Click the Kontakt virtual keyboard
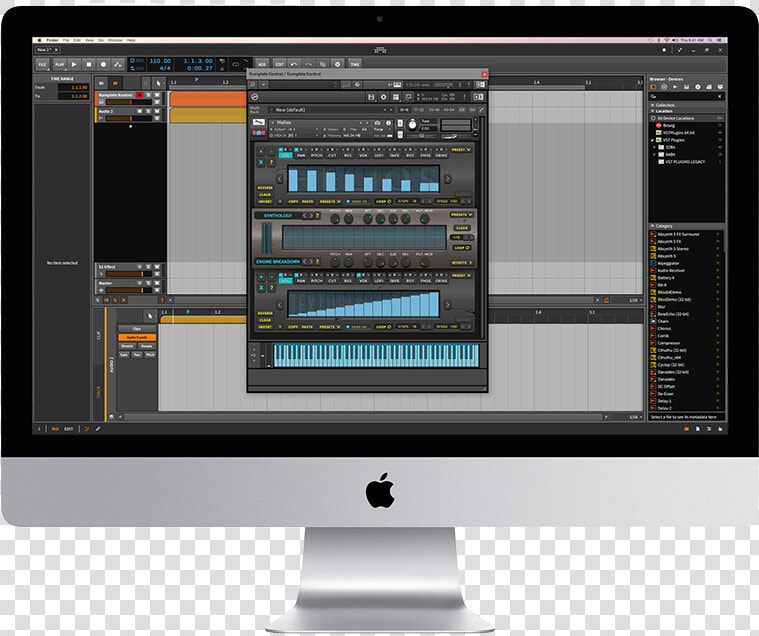The height and width of the screenshot is (636, 759). tap(376, 356)
